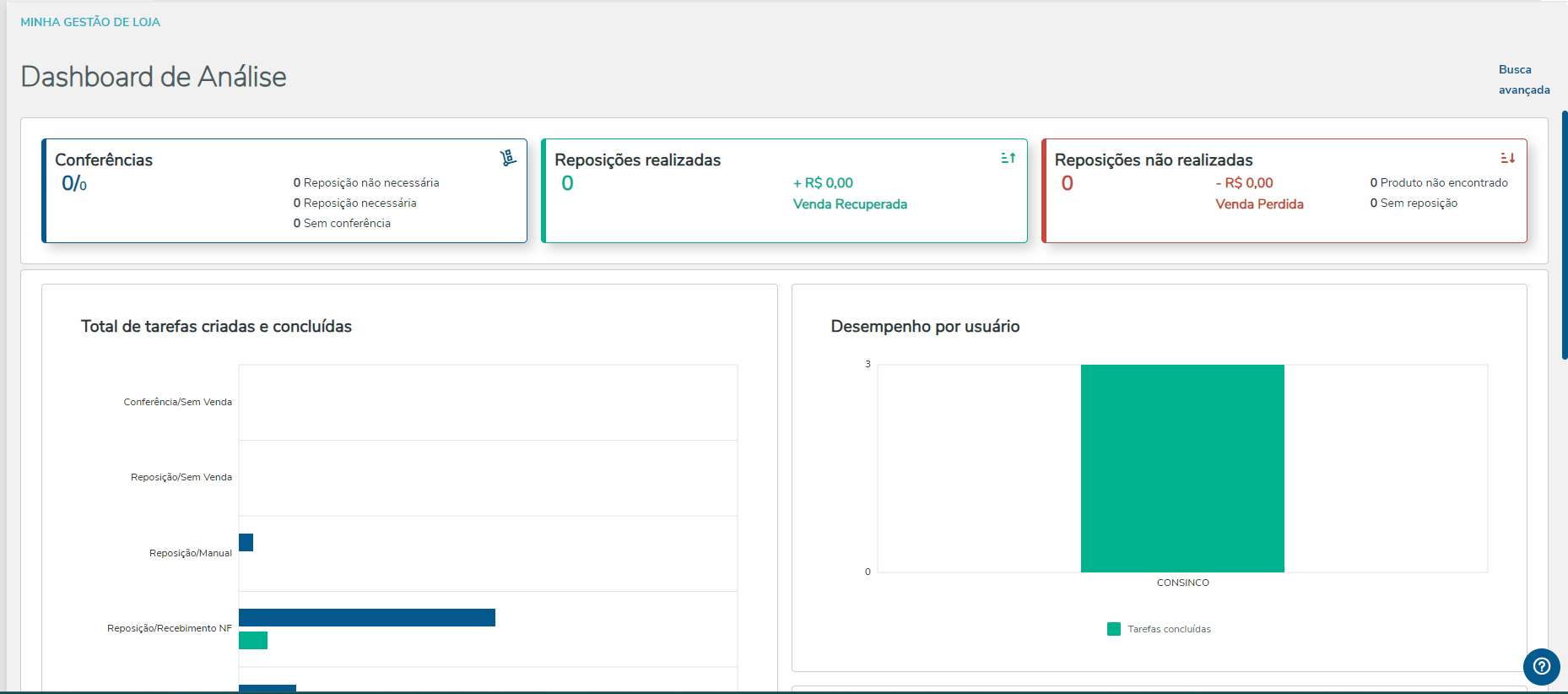Select the CONSINCO green bar in chart
This screenshot has width=1568, height=694.
pyautogui.click(x=1182, y=469)
